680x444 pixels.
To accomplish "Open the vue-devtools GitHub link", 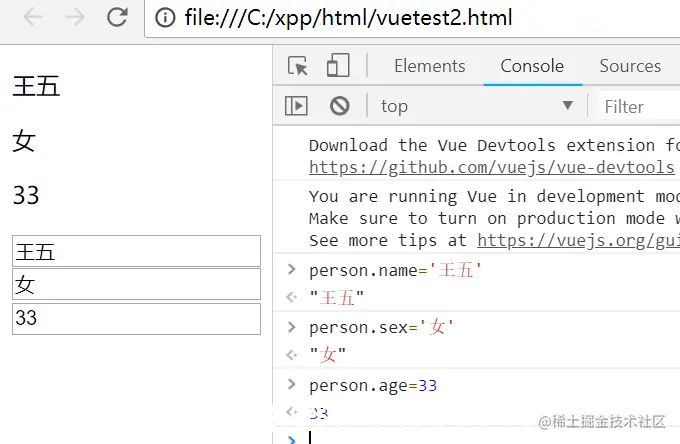I will click(492, 167).
